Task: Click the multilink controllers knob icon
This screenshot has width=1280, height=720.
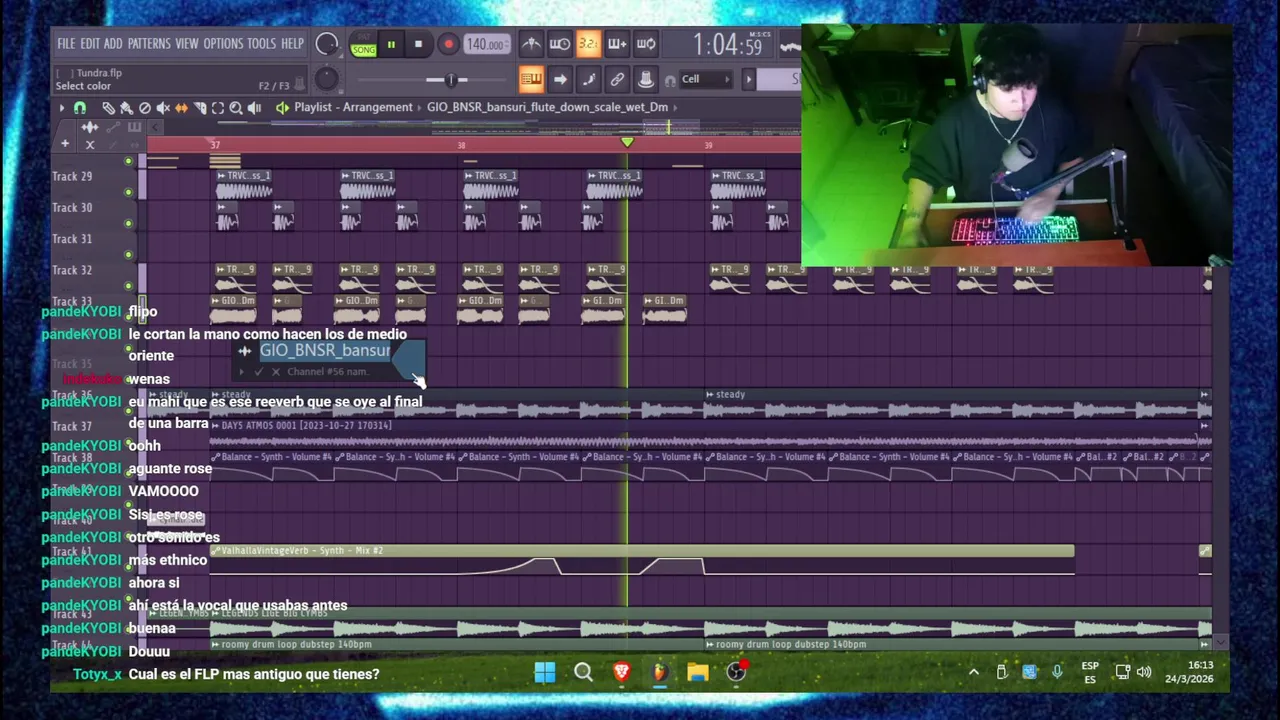Action: [646, 79]
